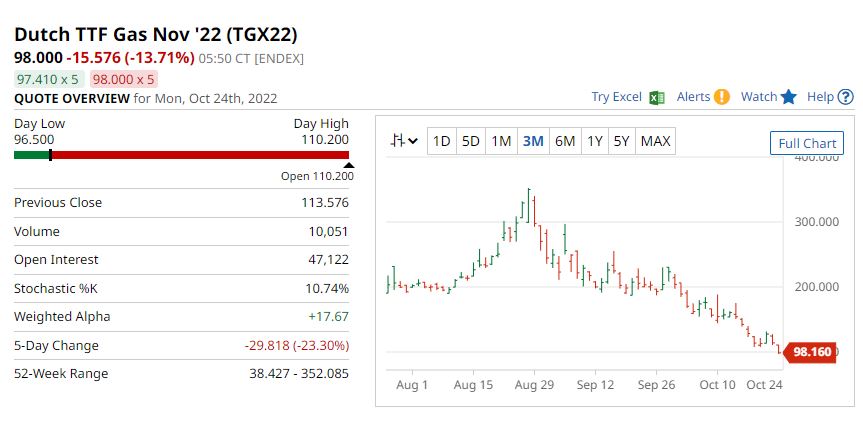Choose the 1Y chart timeframe
Image resolution: width=863 pixels, height=423 pixels.
[595, 141]
